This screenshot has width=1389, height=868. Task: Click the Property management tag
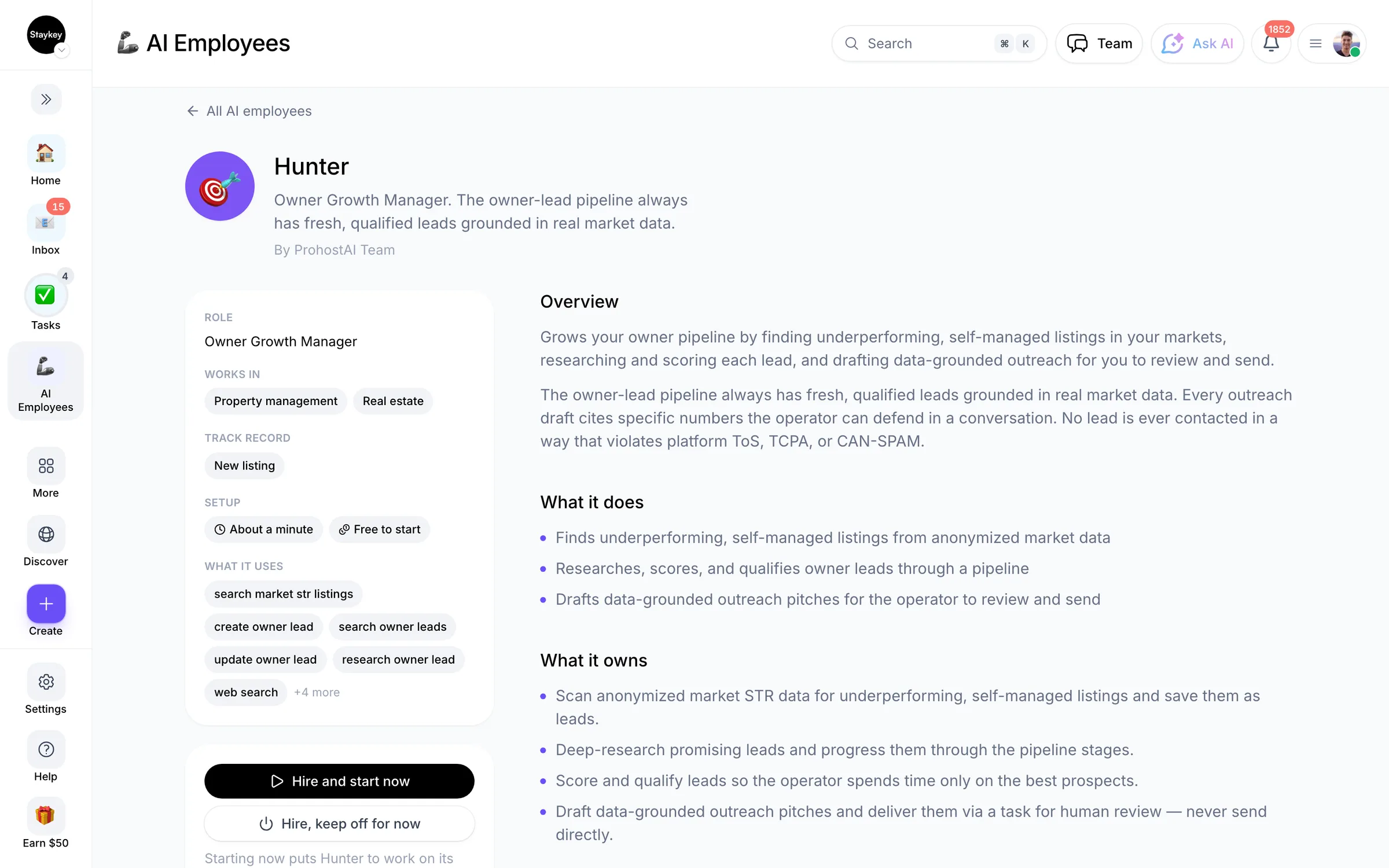coord(275,401)
